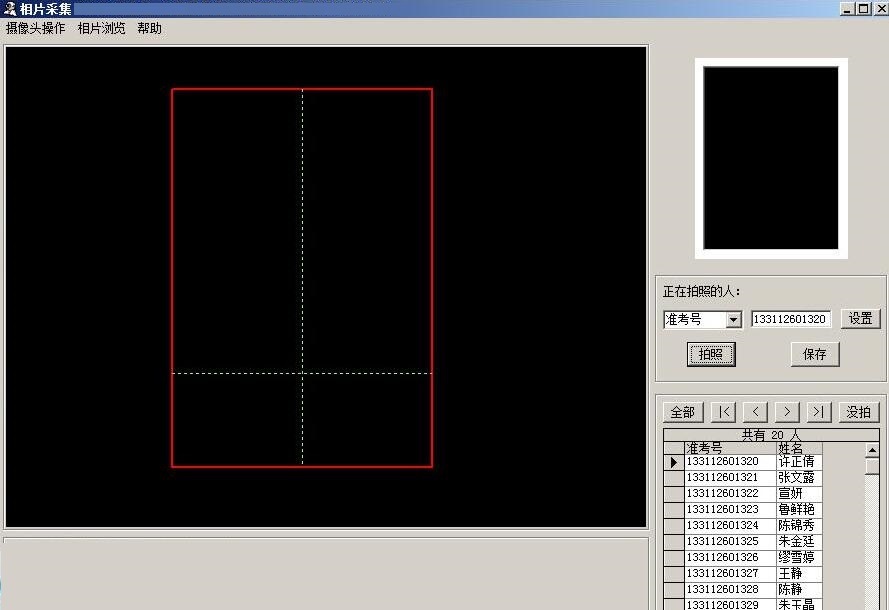Viewport: 889px width, 610px height.
Task: Select row 133112601323
Action: 743,510
